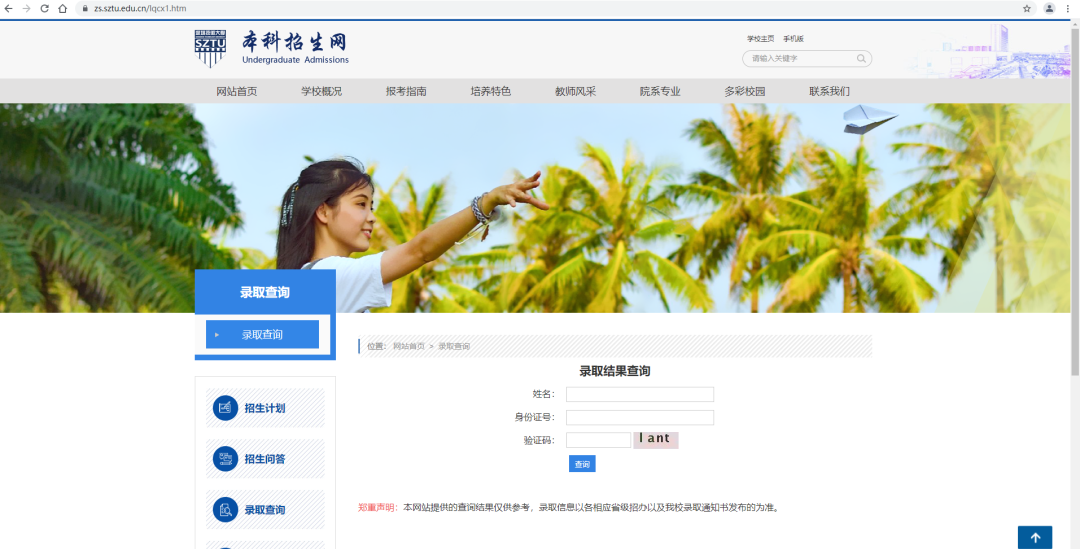Open 报考指南 navigation item
Viewport: 1080px width, 549px height.
point(406,91)
